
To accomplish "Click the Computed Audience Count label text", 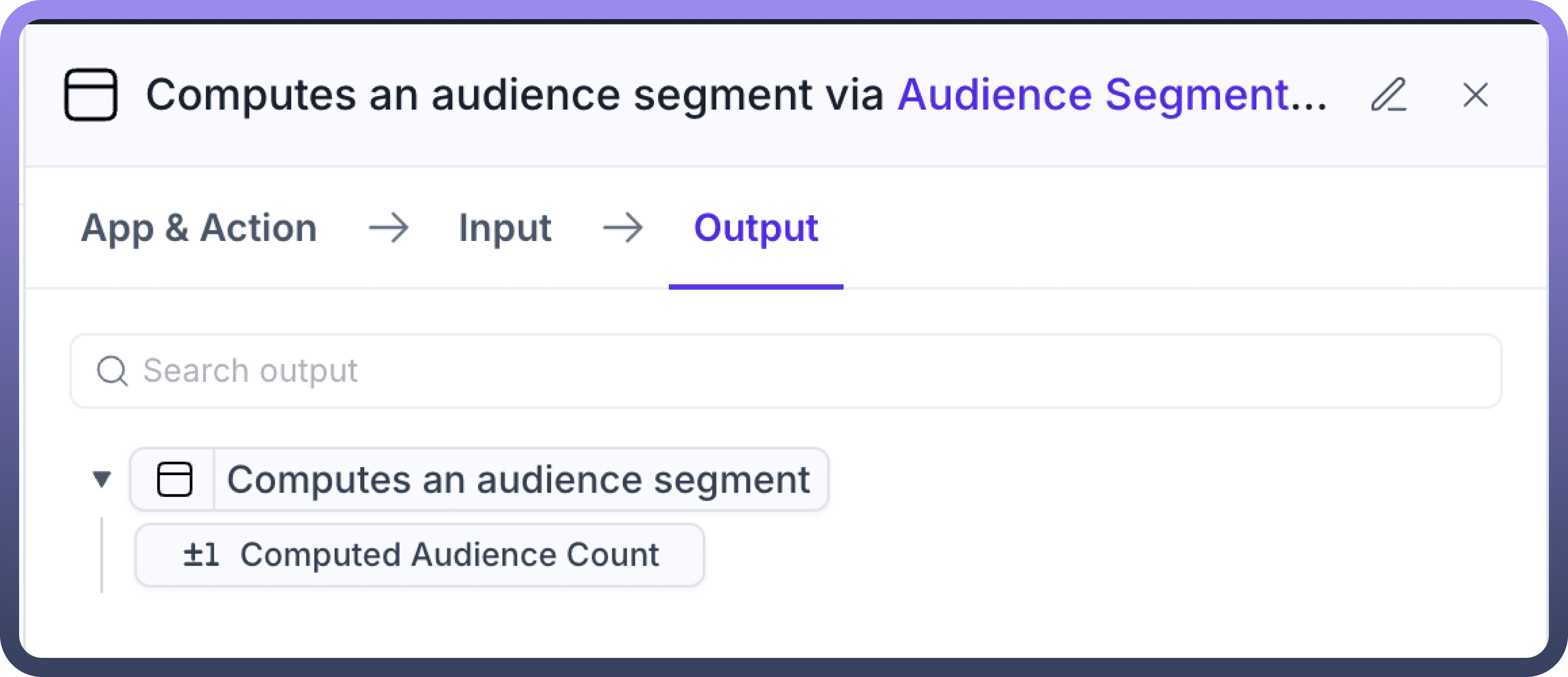I will click(449, 555).
